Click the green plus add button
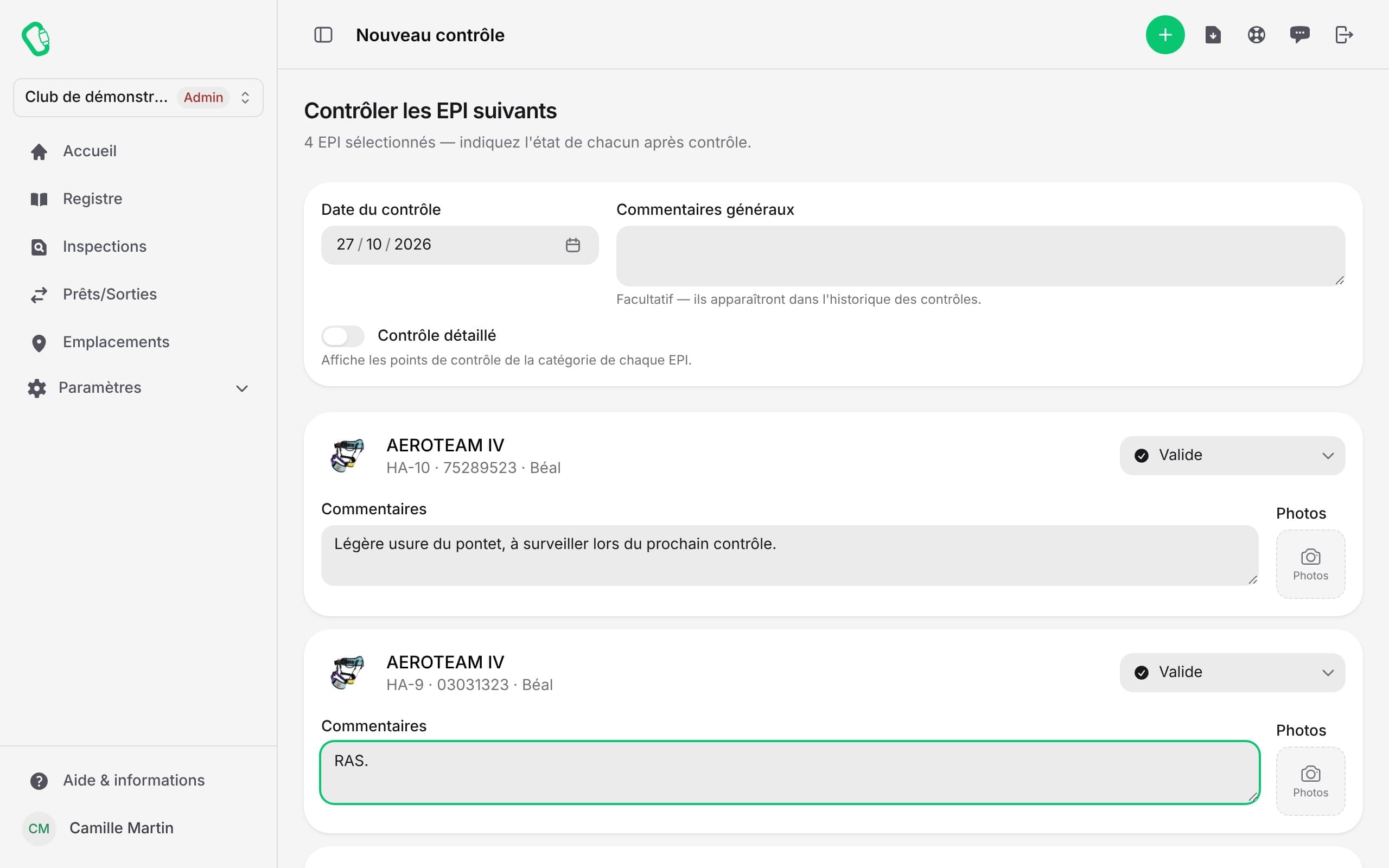 [x=1164, y=35]
